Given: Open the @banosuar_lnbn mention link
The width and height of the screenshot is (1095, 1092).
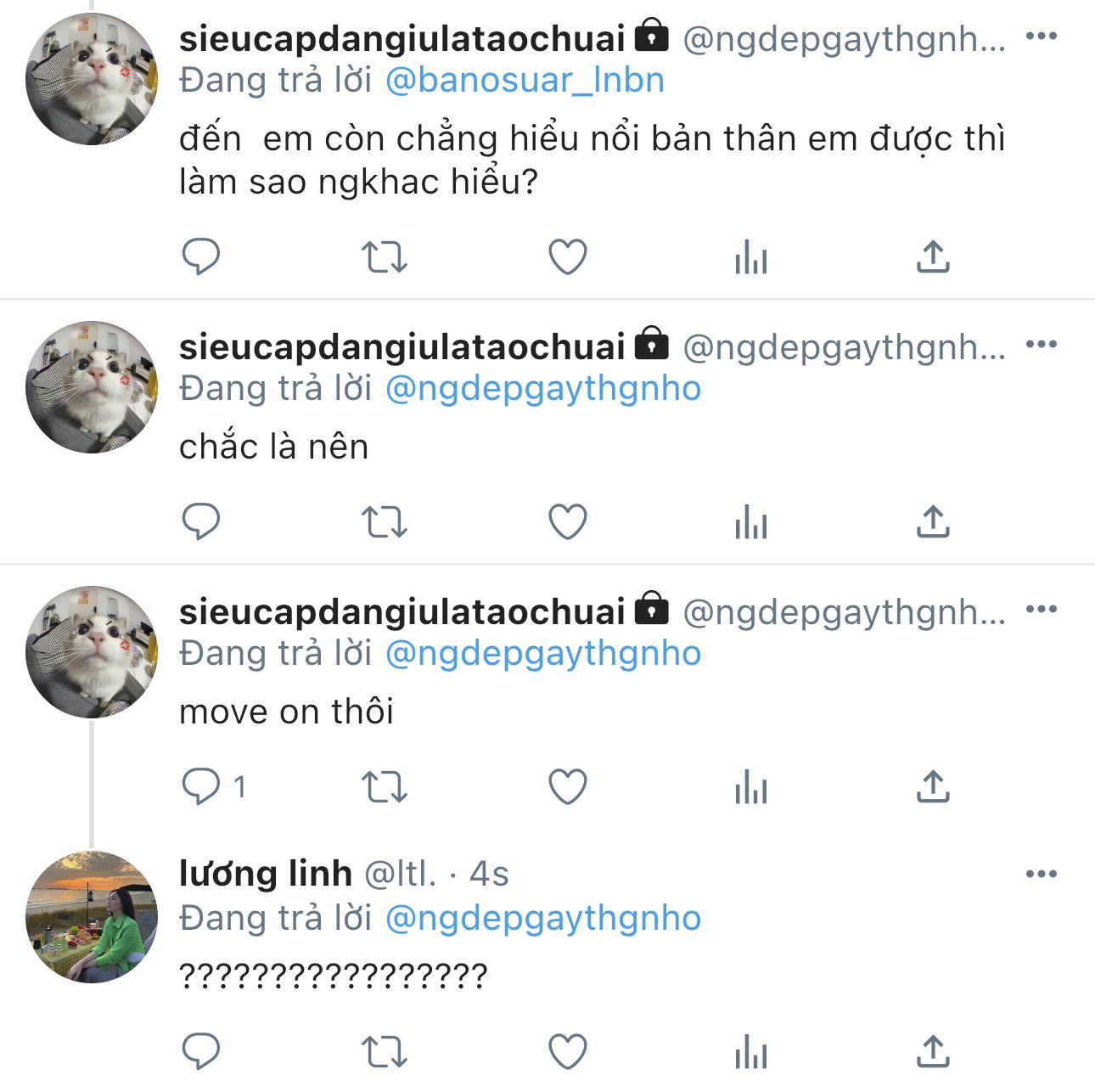Looking at the screenshot, I should tap(525, 80).
